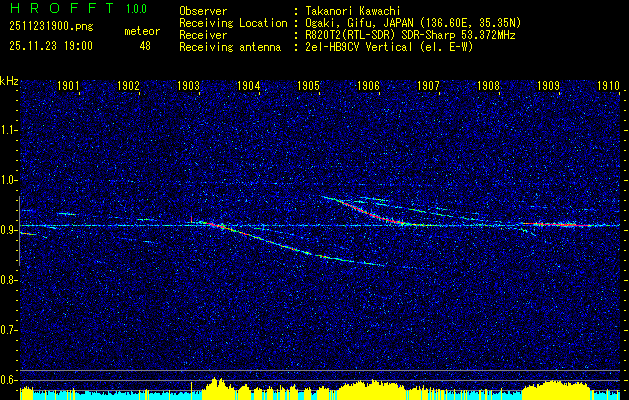Click time marker 1901
The width and height of the screenshot is (629, 400).
coord(68,85)
